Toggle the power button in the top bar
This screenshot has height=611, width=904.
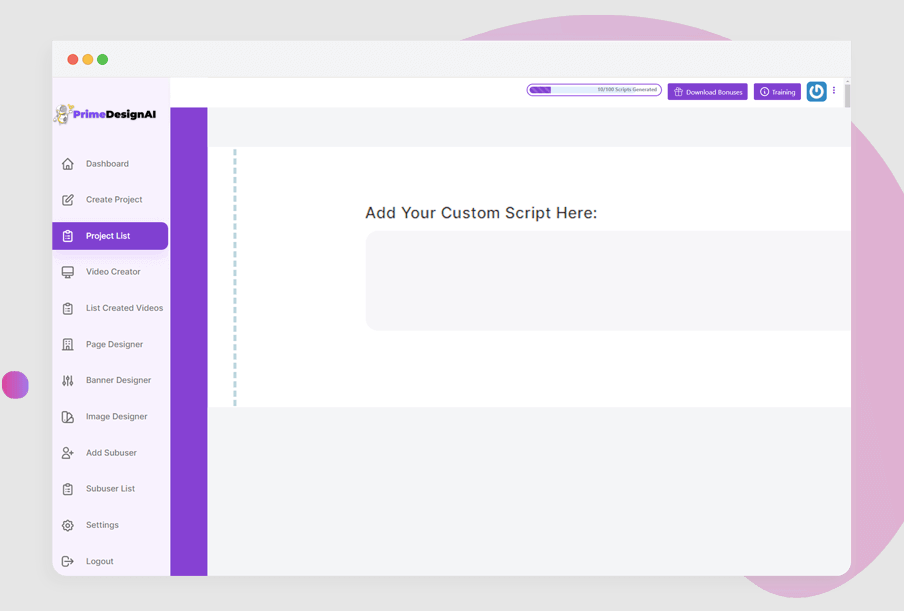(x=816, y=91)
